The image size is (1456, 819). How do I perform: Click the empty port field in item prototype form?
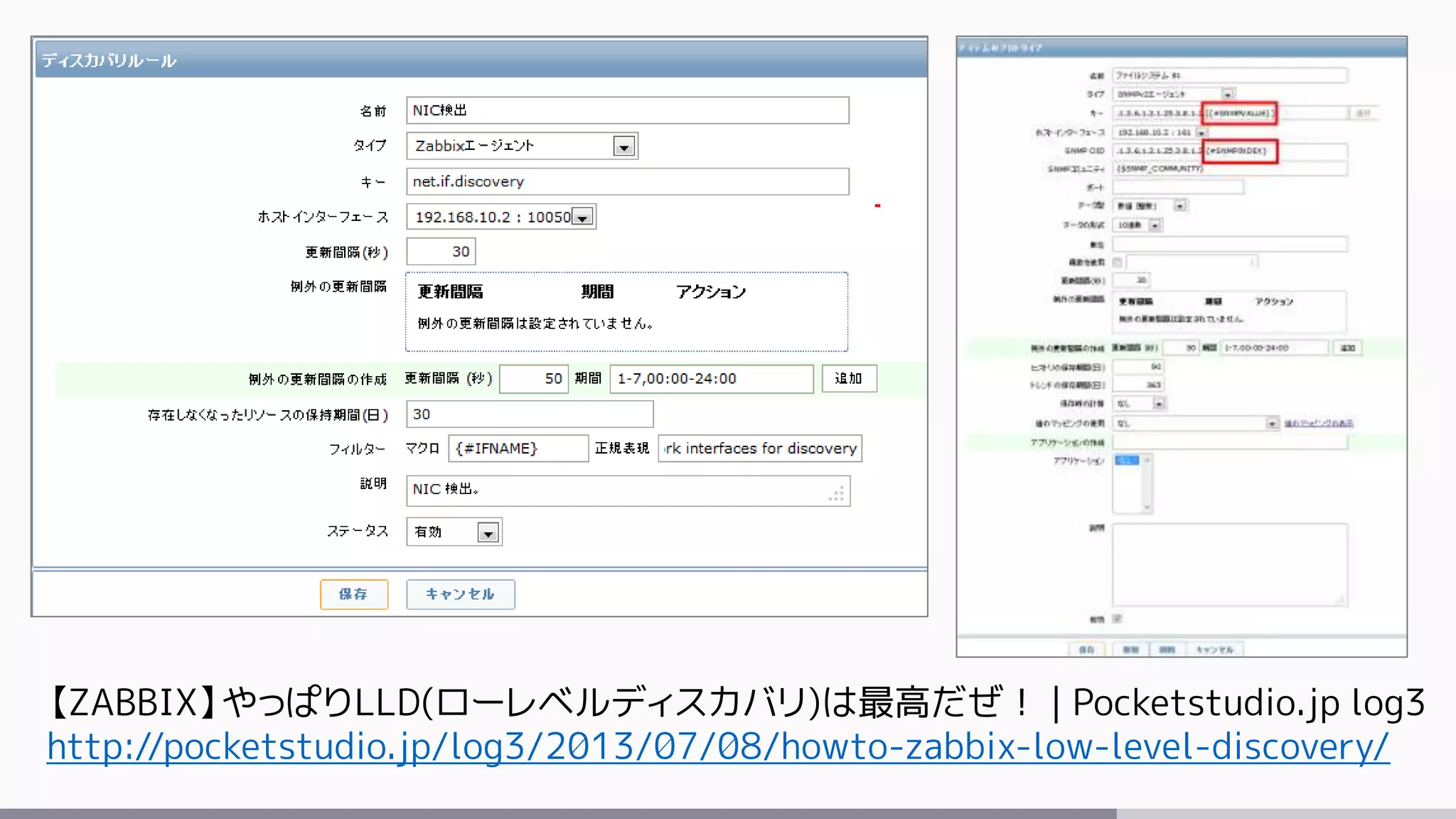tap(1178, 187)
